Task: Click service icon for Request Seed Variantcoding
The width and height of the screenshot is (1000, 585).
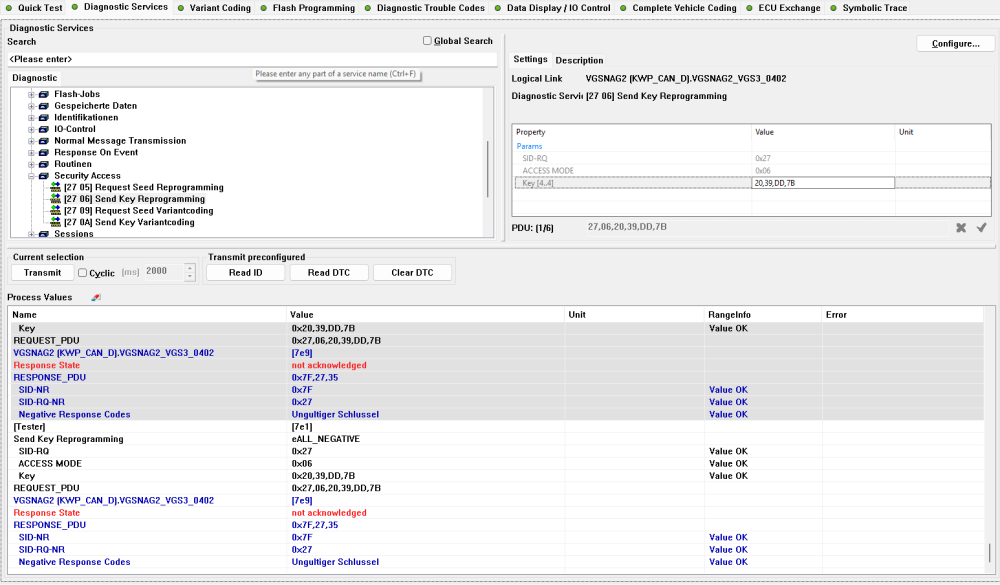Action: (55, 210)
